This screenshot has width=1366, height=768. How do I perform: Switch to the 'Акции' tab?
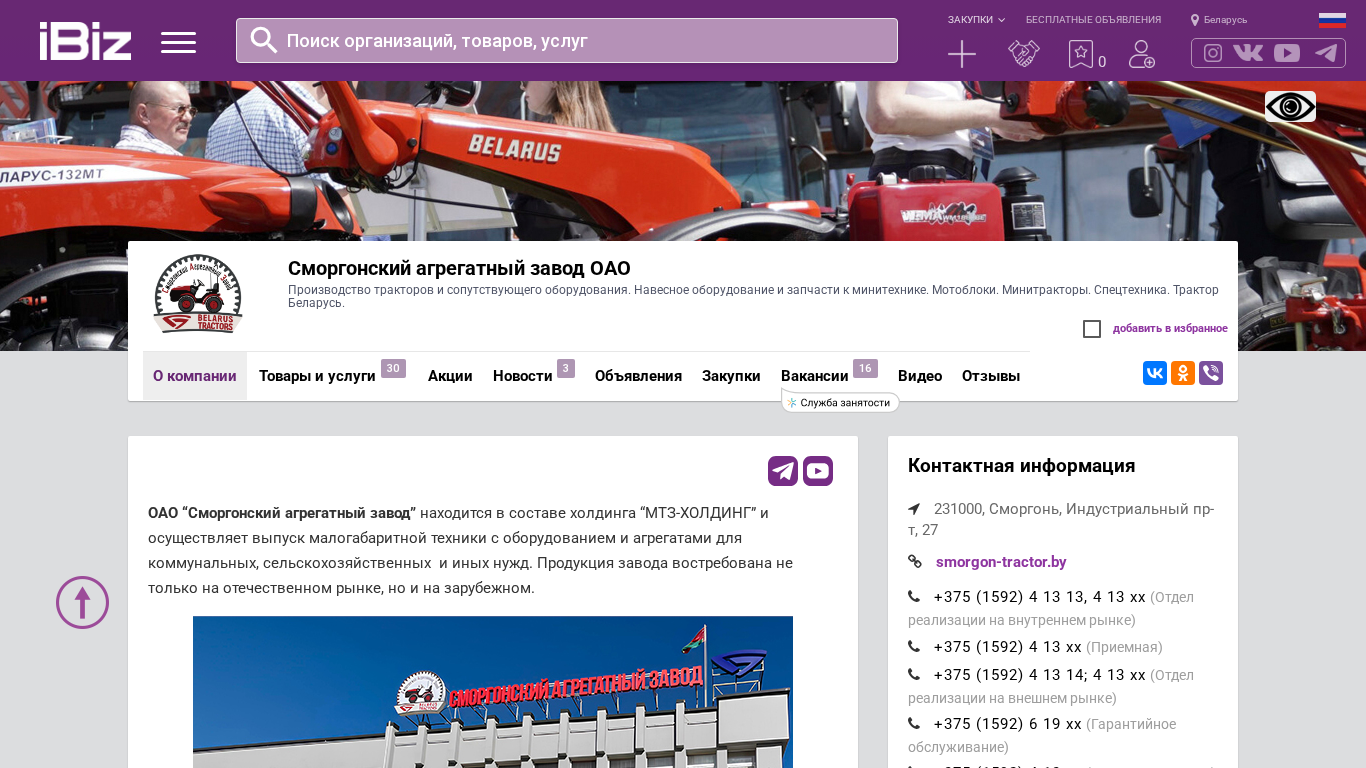click(450, 376)
